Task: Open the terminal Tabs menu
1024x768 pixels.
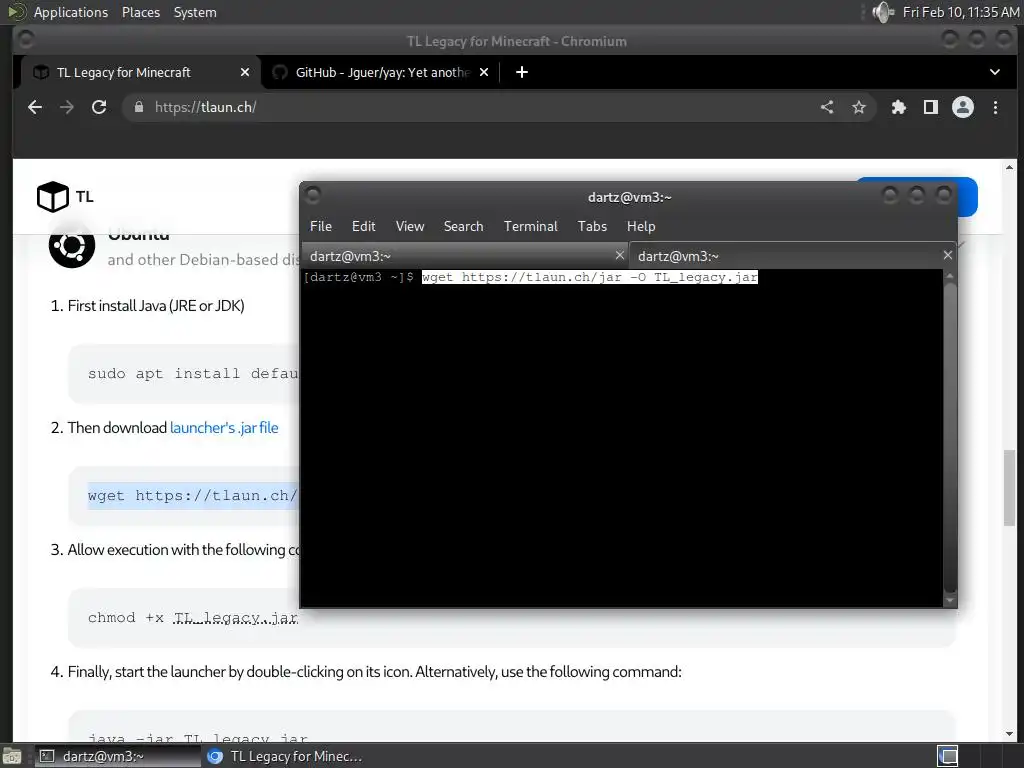Action: tap(592, 227)
